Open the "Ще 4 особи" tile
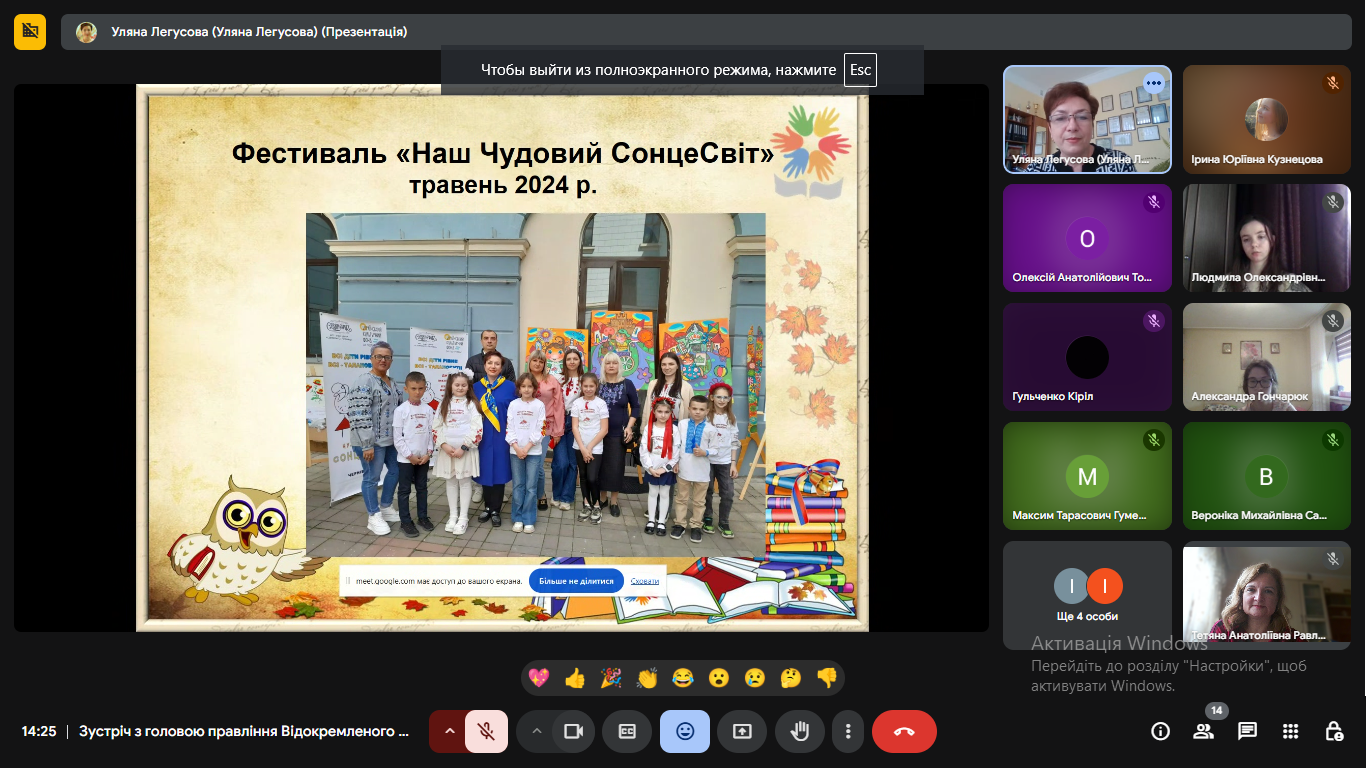The height and width of the screenshot is (768, 1366). (1087, 594)
